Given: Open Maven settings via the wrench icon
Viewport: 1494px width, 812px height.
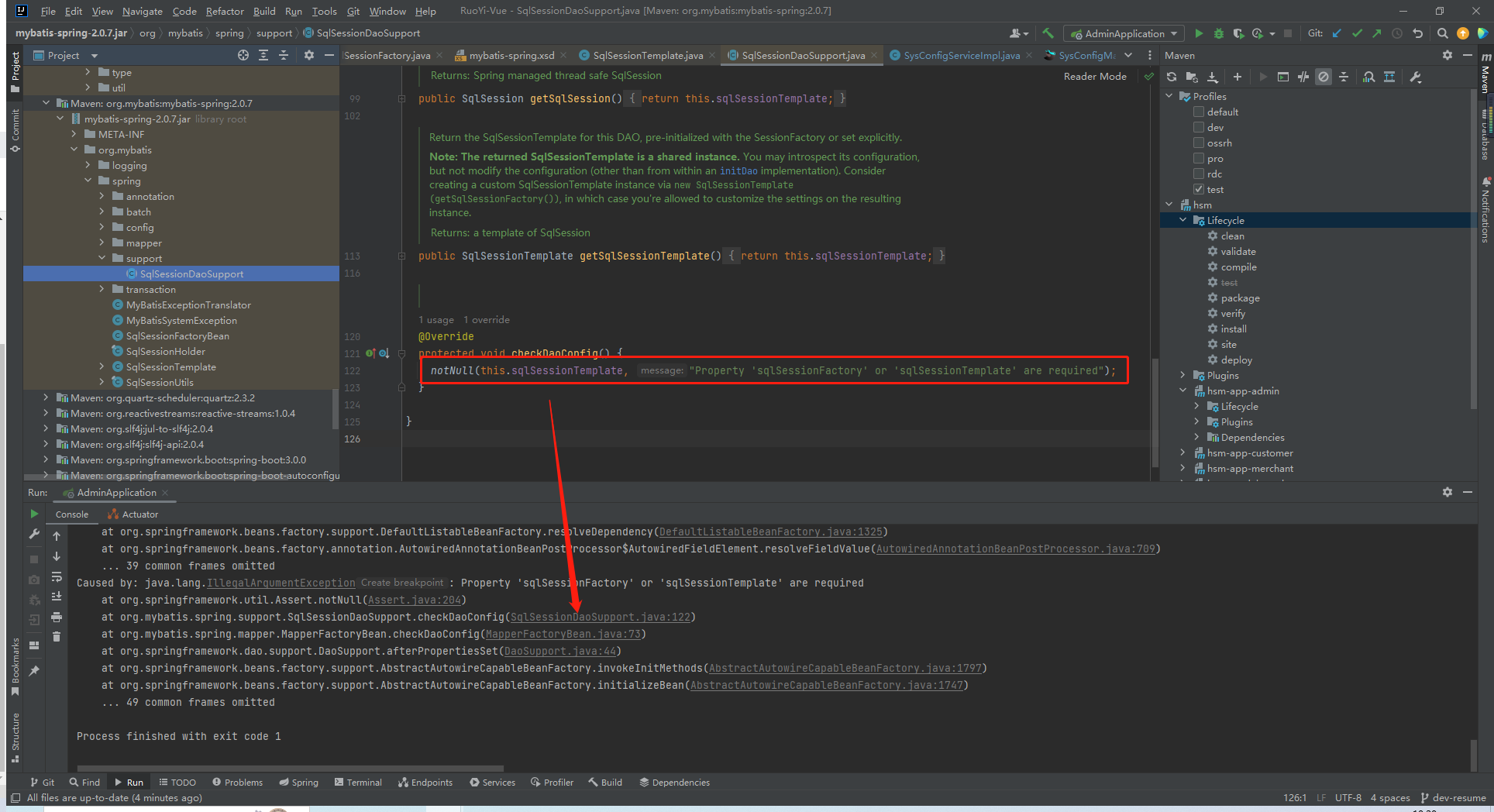Looking at the screenshot, I should click(1417, 77).
